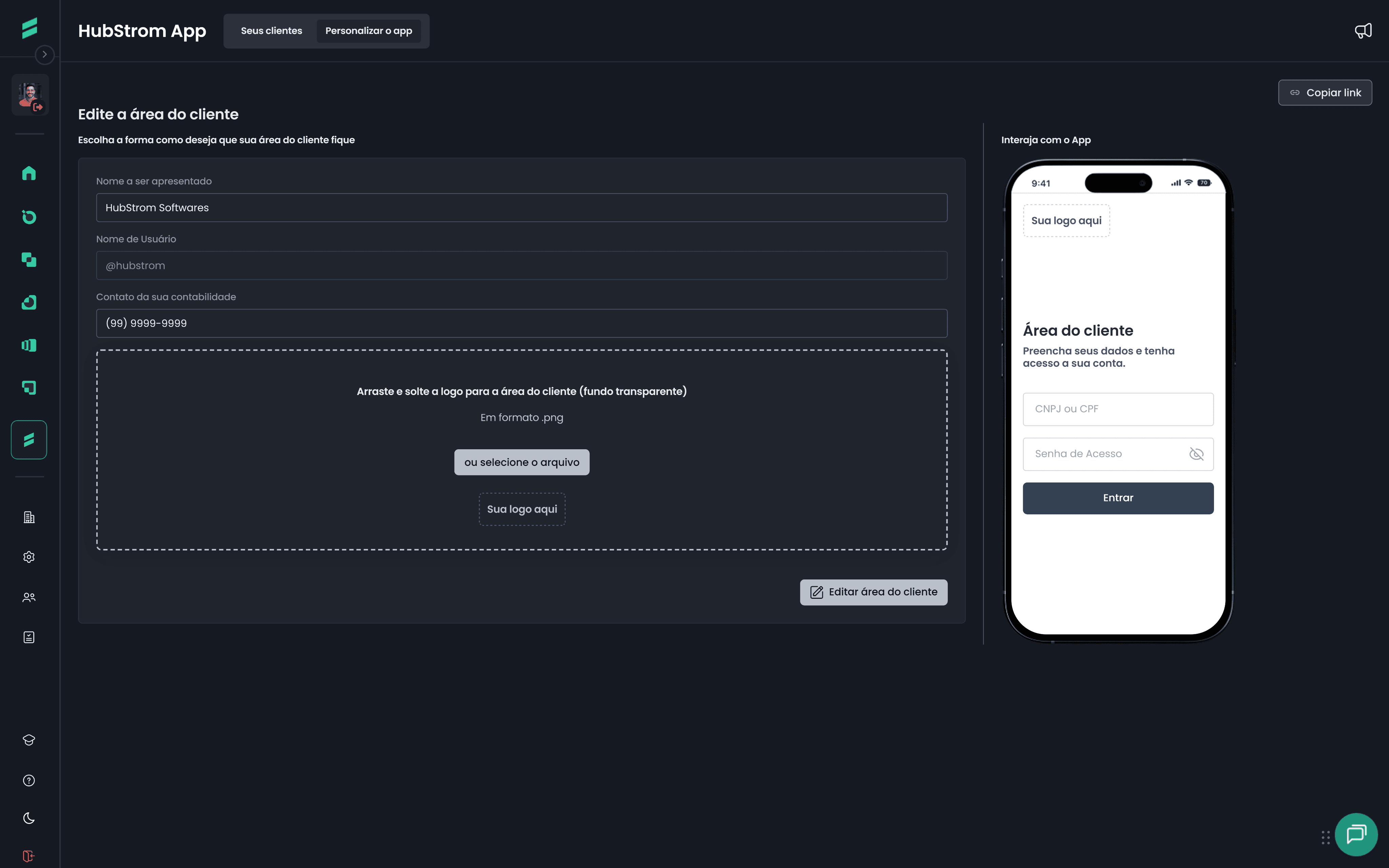
Task: Open the megaphone announcements icon
Action: click(x=1363, y=31)
